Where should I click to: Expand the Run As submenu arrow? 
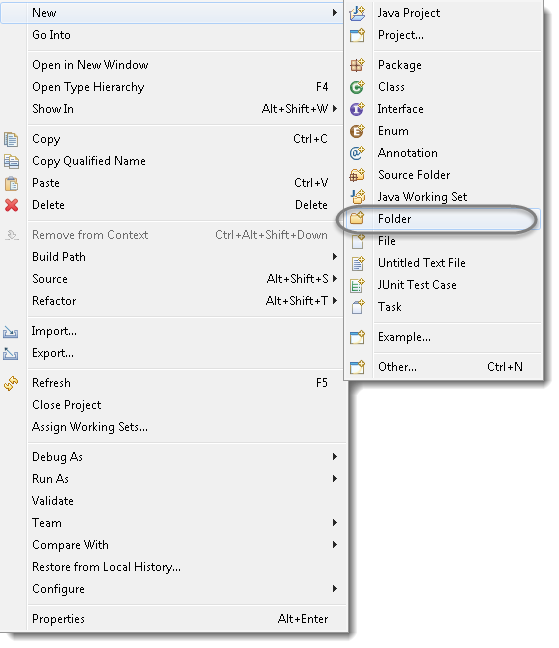[335, 479]
